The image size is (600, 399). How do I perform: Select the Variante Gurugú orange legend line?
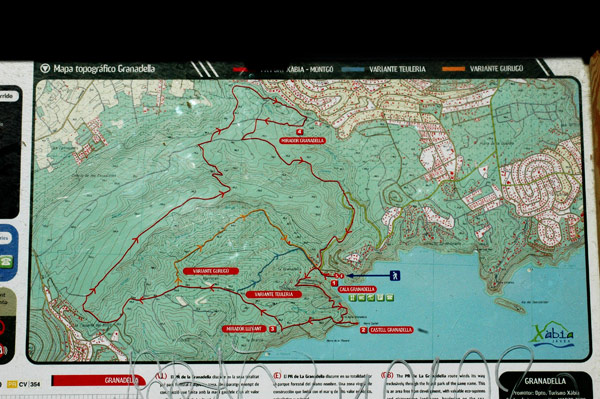[453, 69]
